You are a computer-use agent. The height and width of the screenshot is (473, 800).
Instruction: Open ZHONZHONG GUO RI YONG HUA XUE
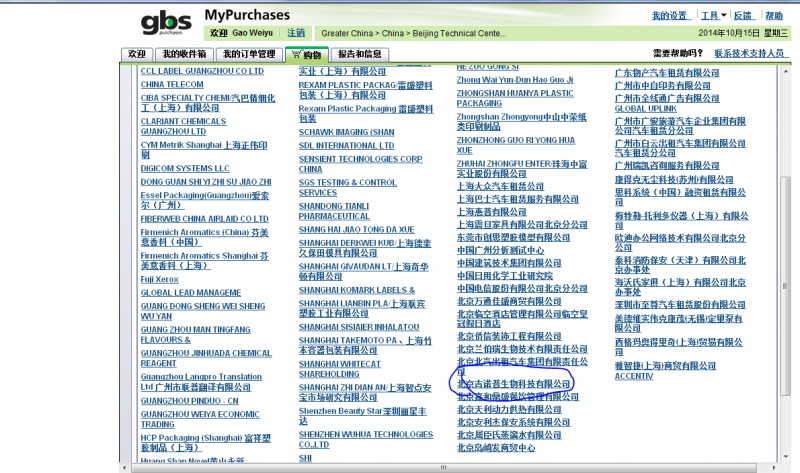516,145
